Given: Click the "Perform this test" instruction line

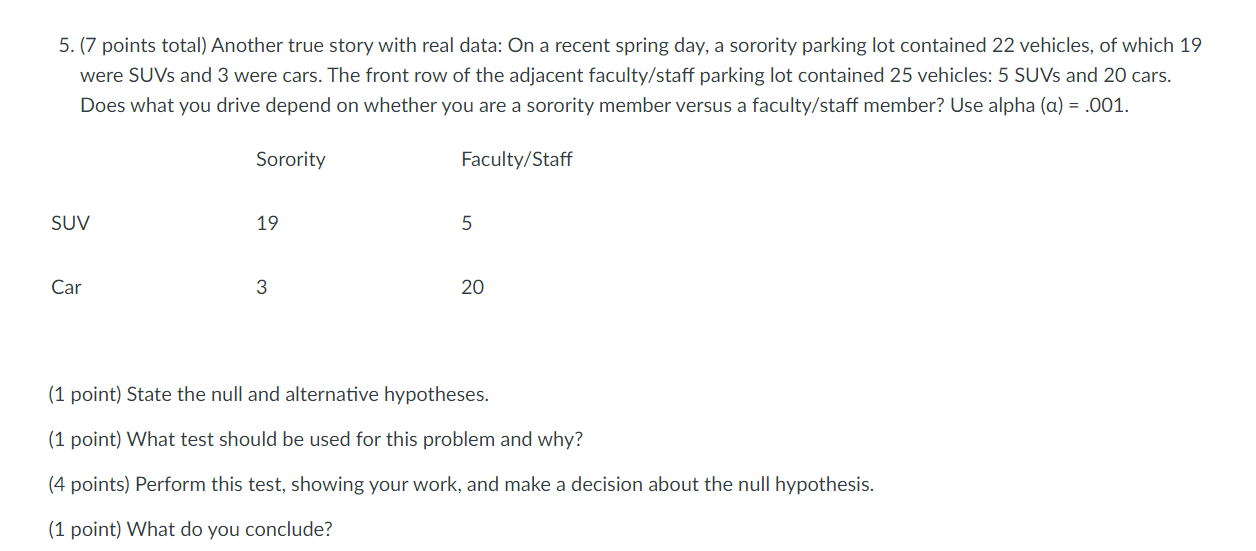Looking at the screenshot, I should pos(461,484).
